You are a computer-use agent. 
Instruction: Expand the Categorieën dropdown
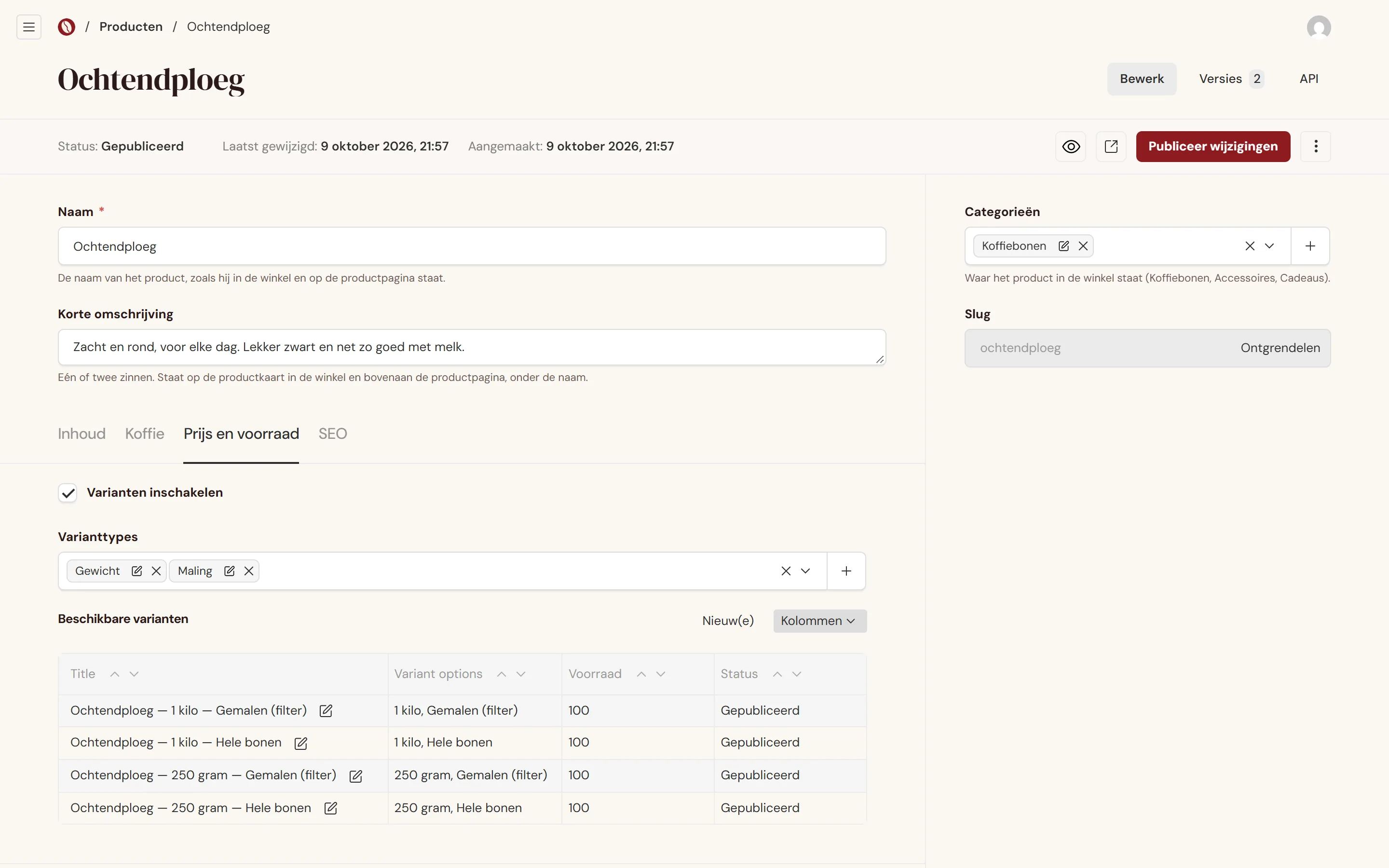[1269, 246]
